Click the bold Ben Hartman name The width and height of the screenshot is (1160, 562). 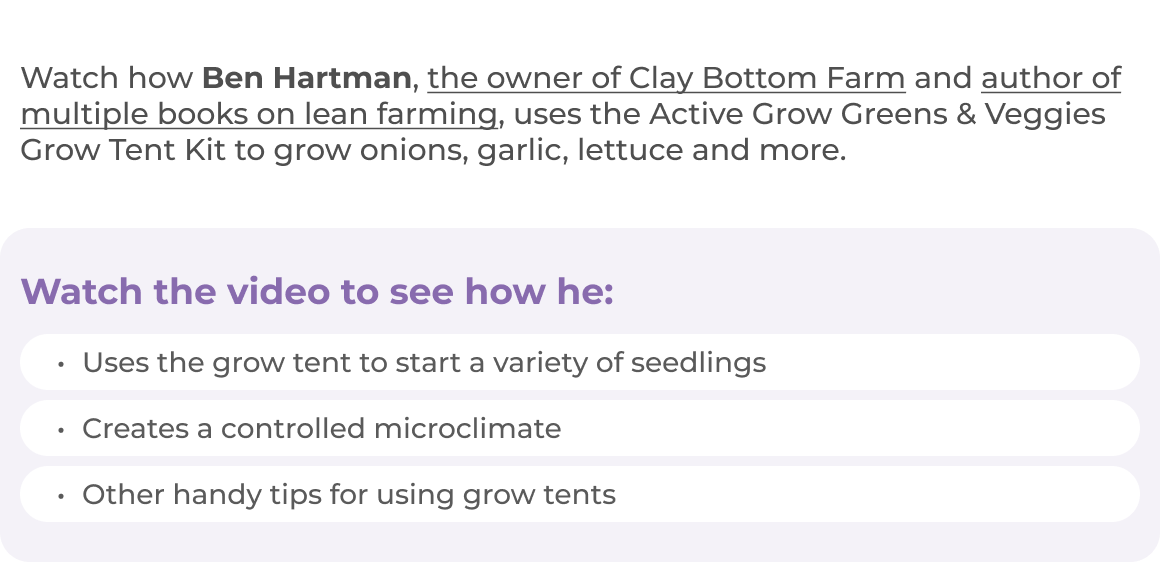tap(306, 78)
